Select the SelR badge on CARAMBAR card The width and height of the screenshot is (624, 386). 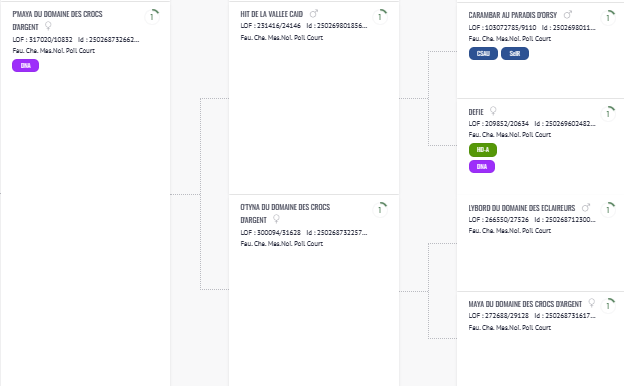coord(515,54)
